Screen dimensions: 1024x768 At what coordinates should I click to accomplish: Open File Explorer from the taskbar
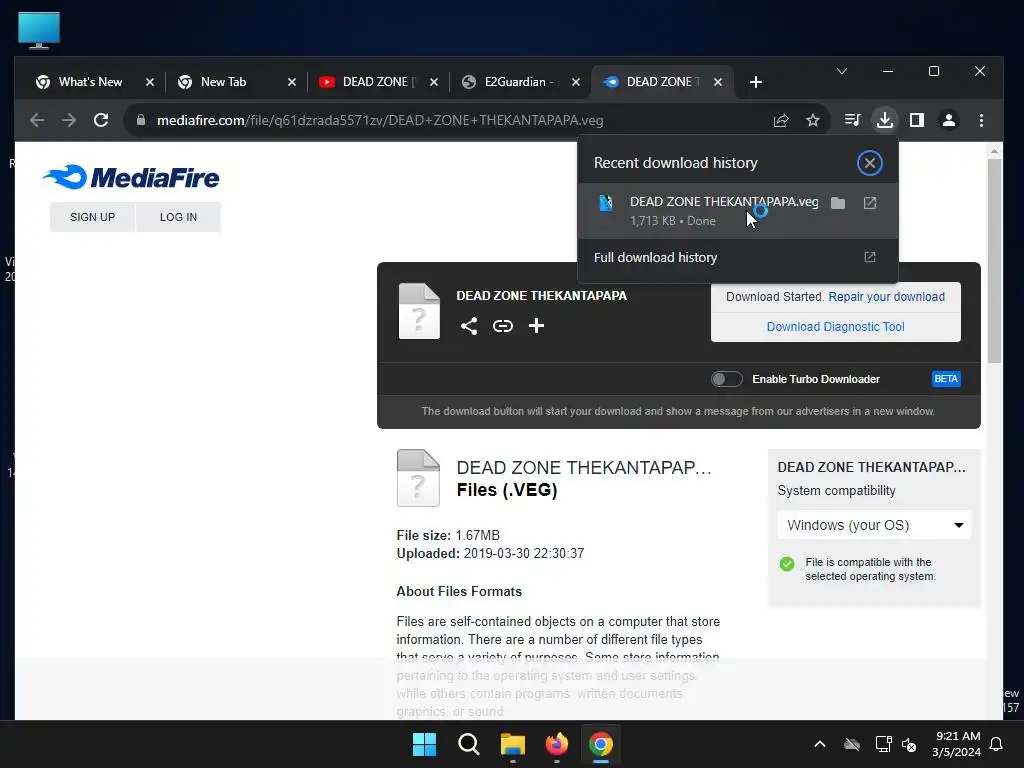pyautogui.click(x=513, y=744)
